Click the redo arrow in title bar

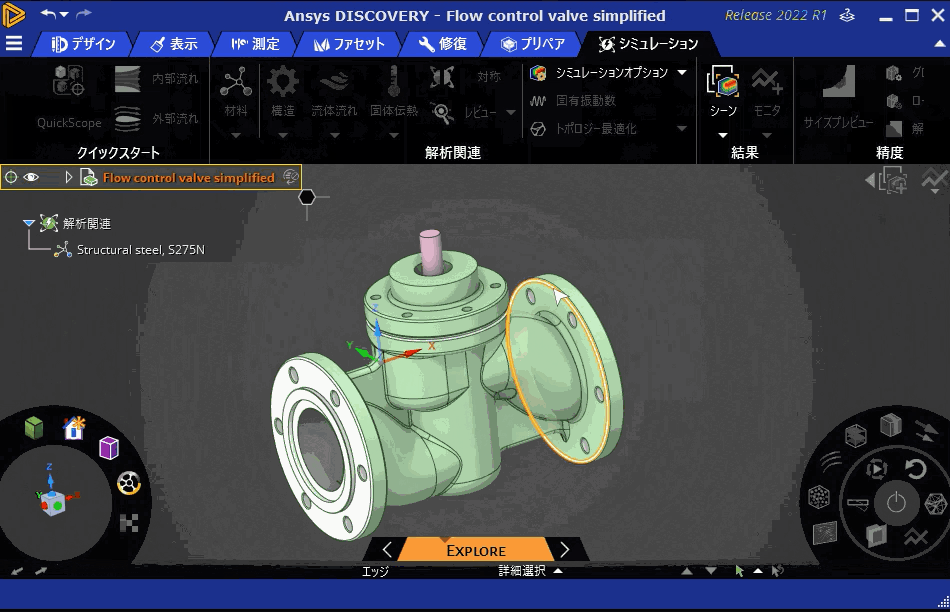tap(84, 14)
